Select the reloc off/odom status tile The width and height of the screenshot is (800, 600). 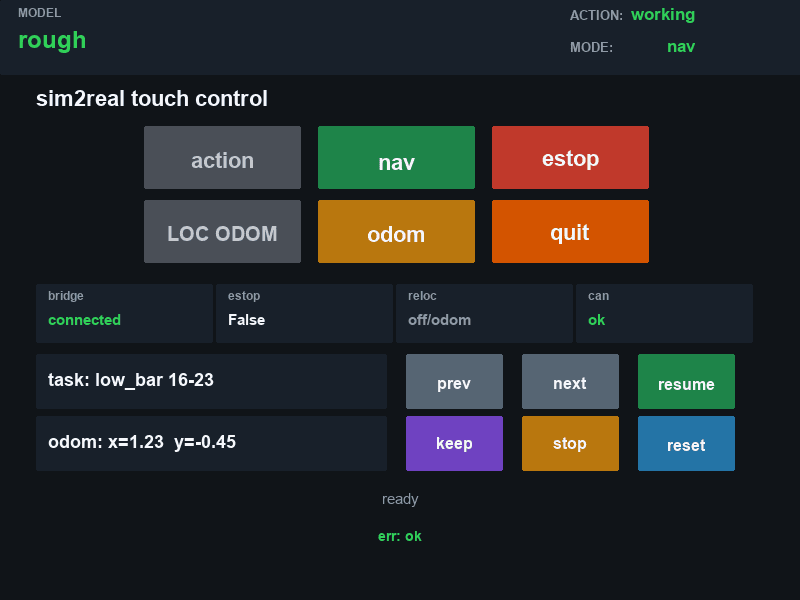[x=484, y=313]
